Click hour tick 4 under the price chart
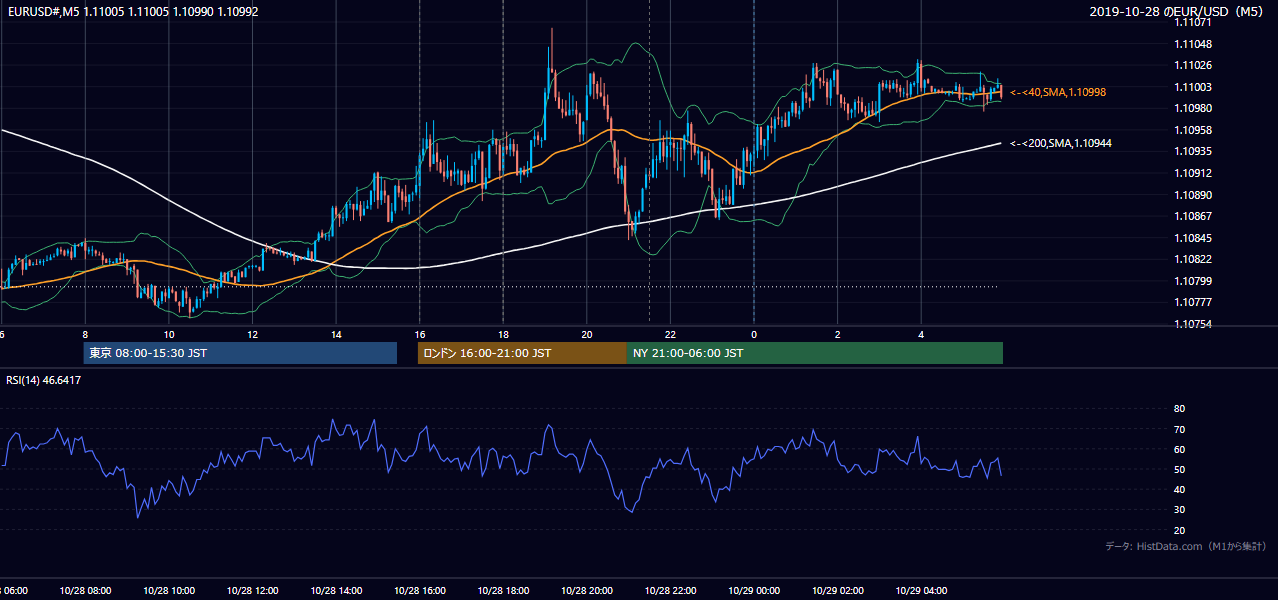Viewport: 1278px width, 600px height. 922,335
